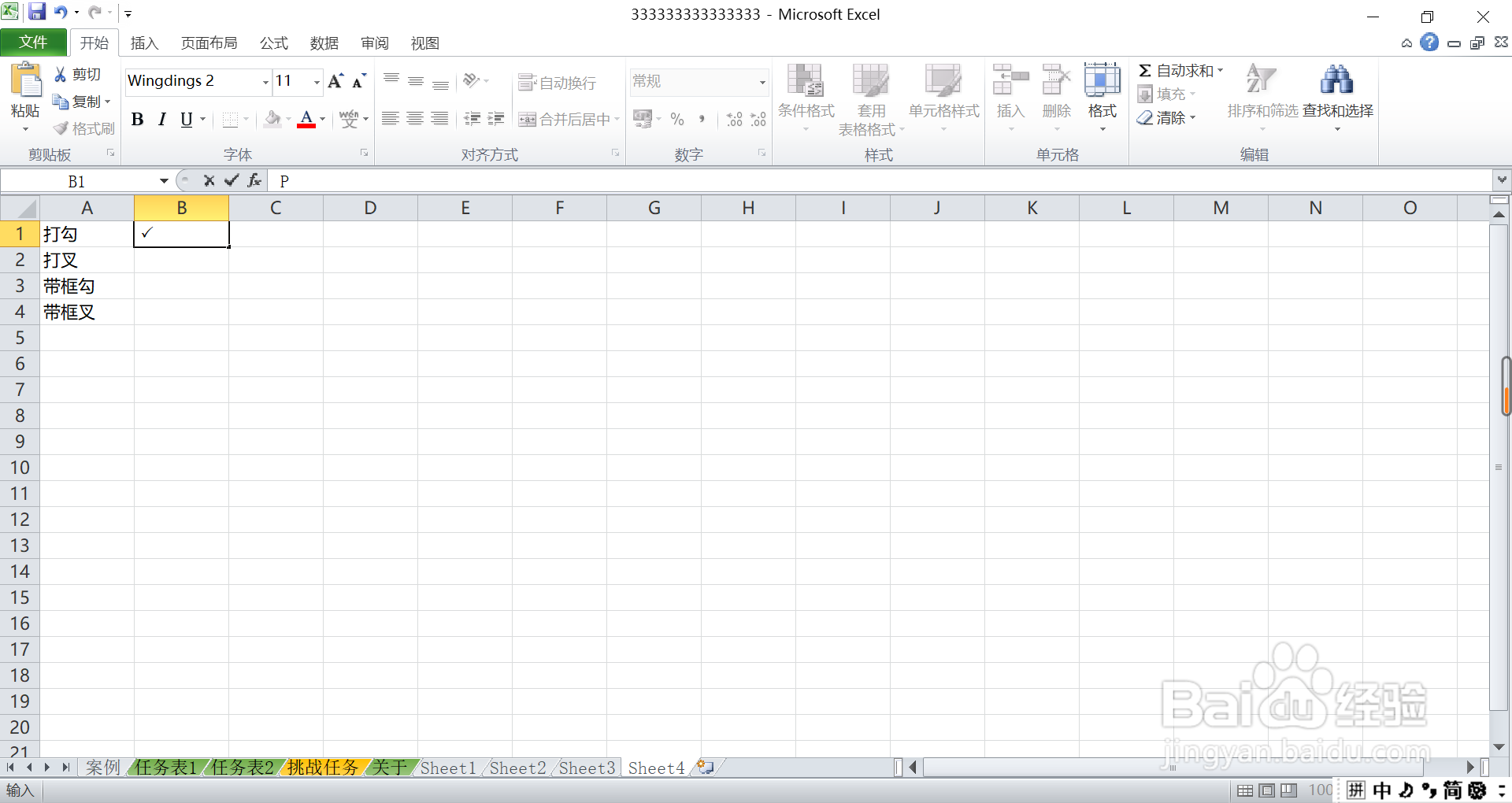Toggle Italic formatting

point(162,119)
